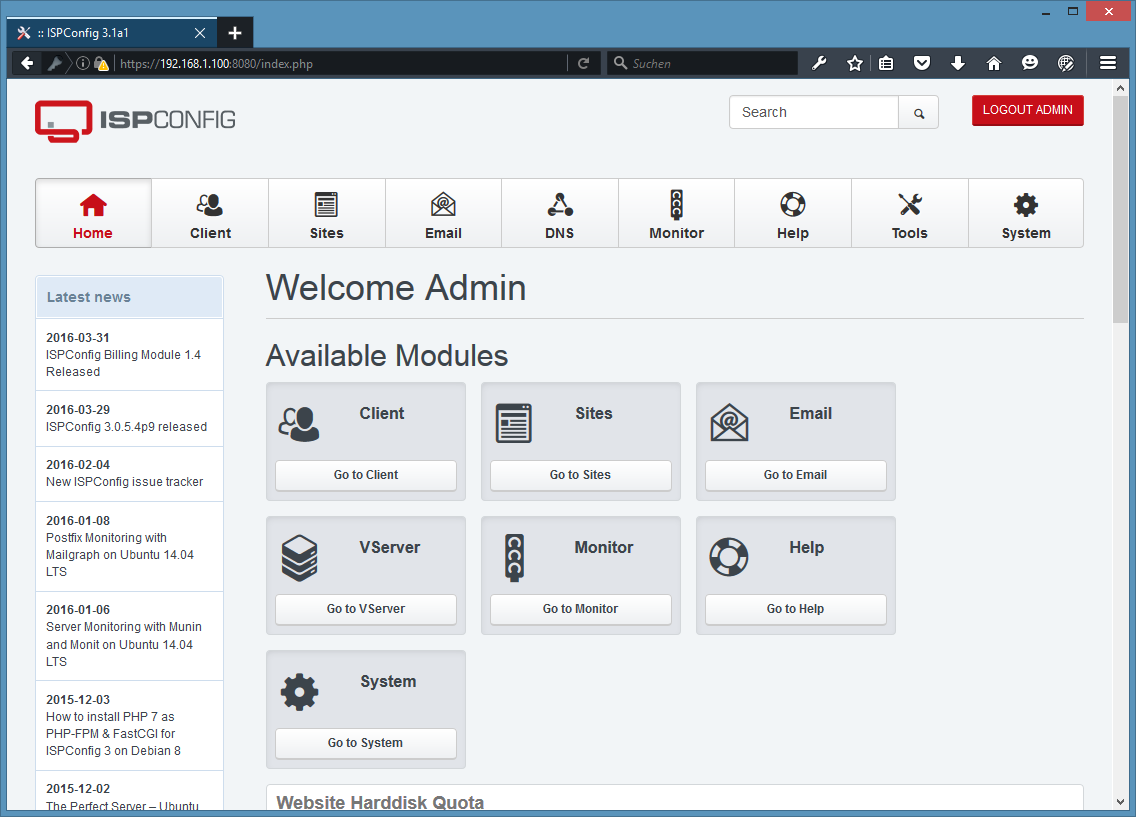Open the Home tab house icon
This screenshot has height=817, width=1136.
(93, 206)
